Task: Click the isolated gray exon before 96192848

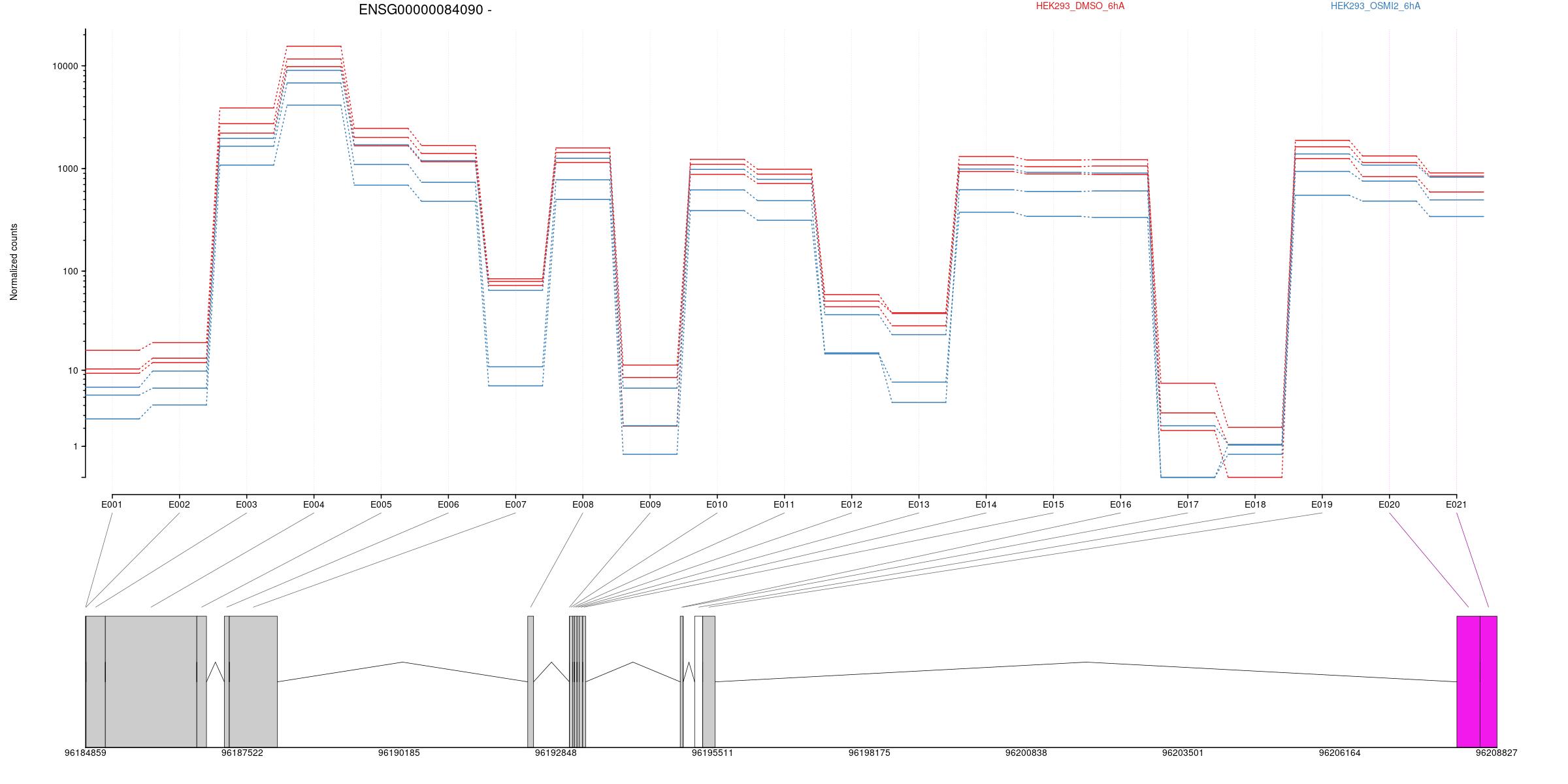Action: tap(531, 681)
